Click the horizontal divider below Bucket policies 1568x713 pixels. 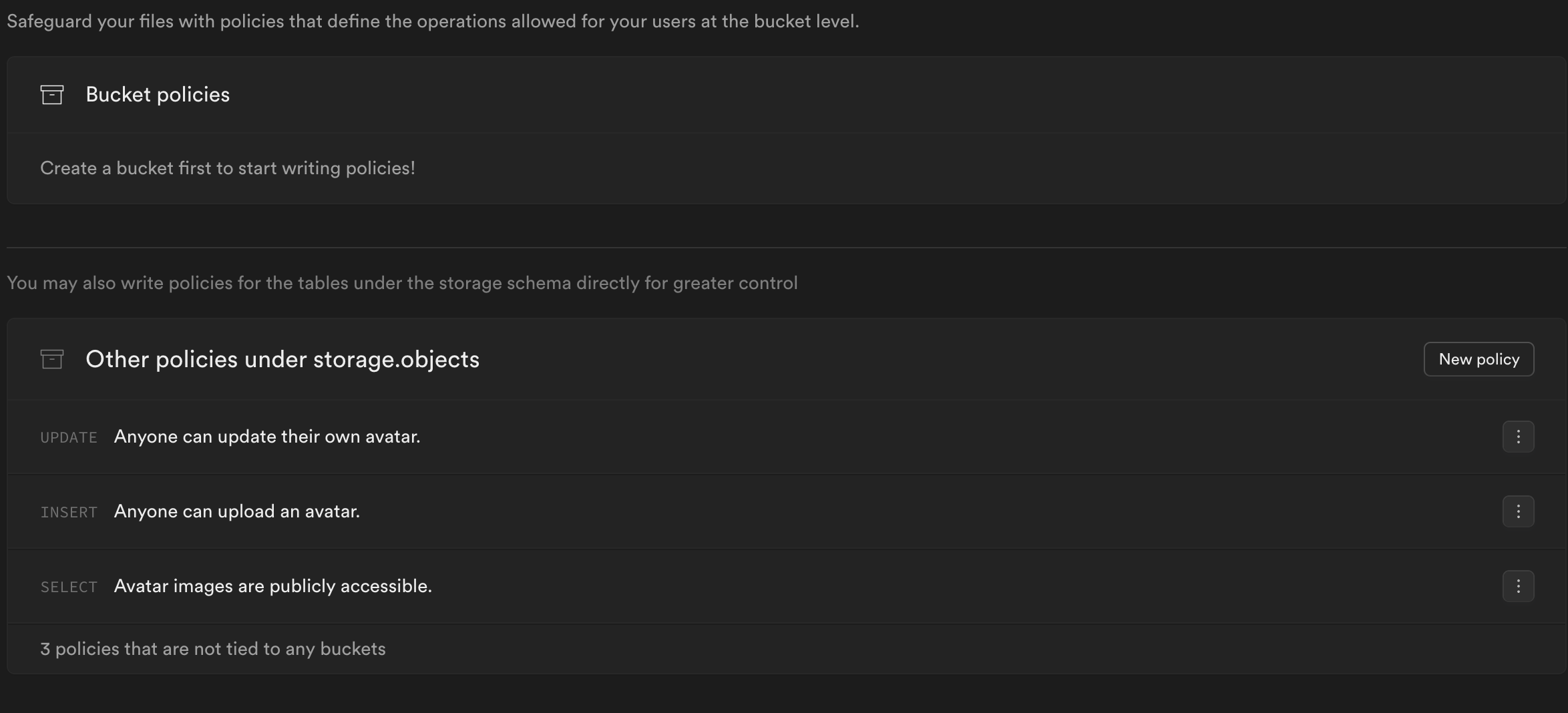click(x=787, y=248)
